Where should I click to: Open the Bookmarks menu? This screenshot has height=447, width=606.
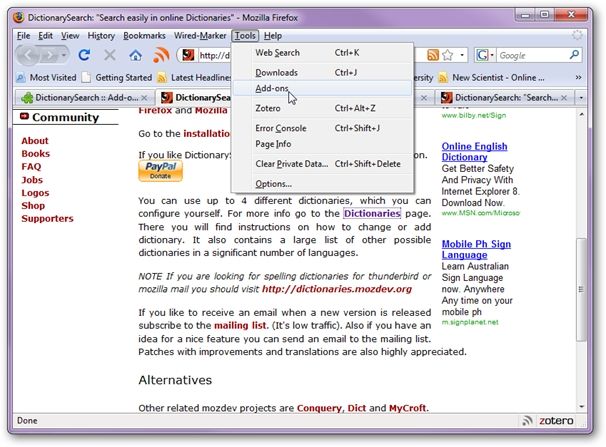tap(144, 36)
